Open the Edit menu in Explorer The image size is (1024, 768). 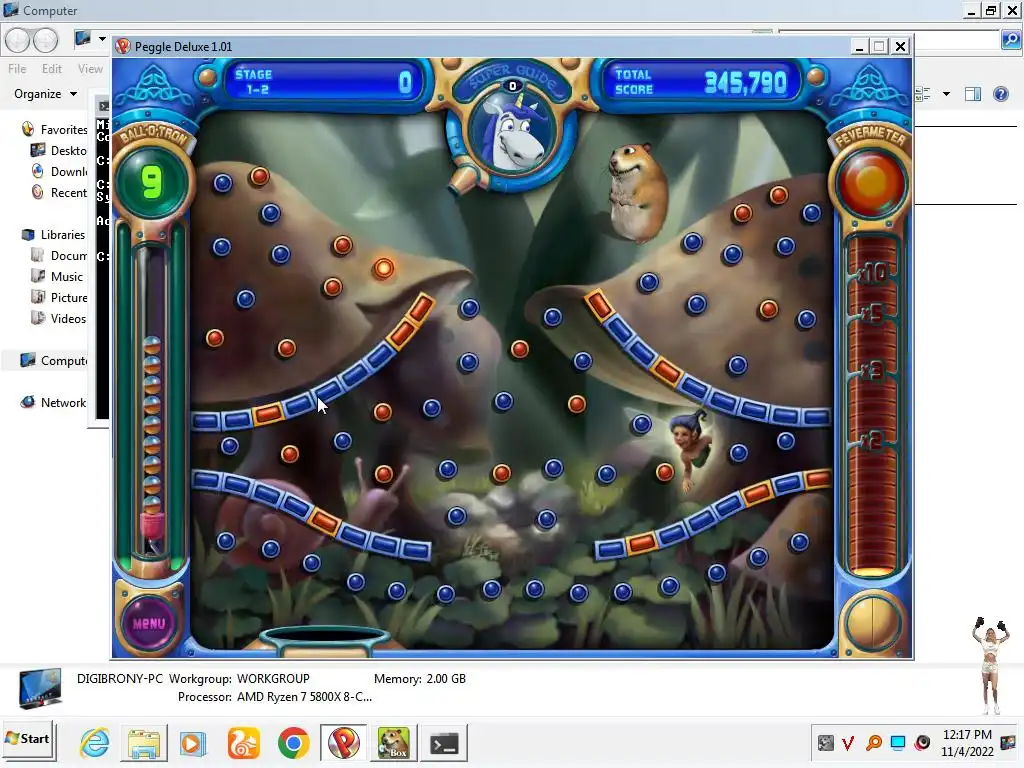[52, 69]
